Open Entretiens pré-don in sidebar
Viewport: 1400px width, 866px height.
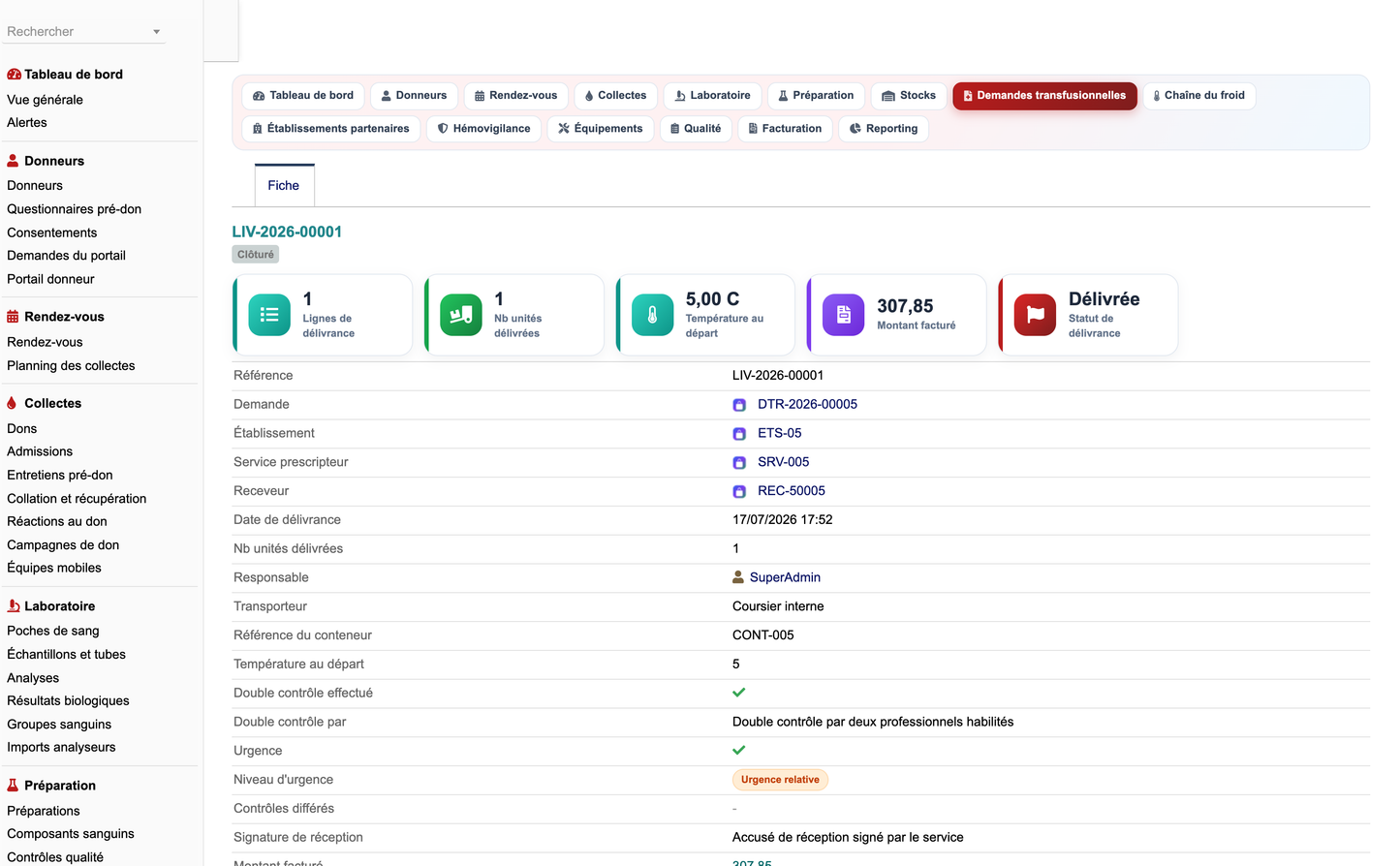60,476
